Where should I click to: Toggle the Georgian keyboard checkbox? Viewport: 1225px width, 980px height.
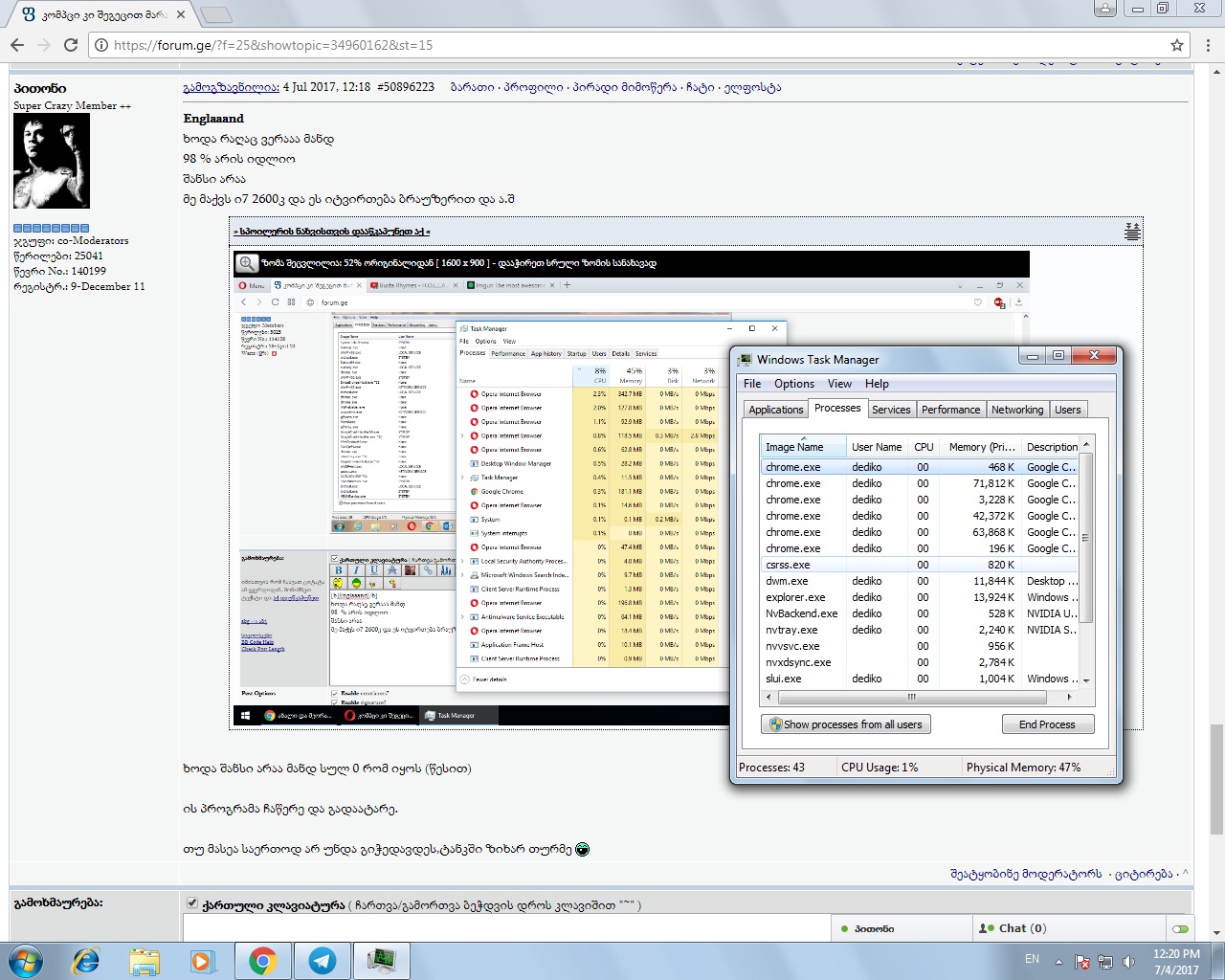point(192,903)
